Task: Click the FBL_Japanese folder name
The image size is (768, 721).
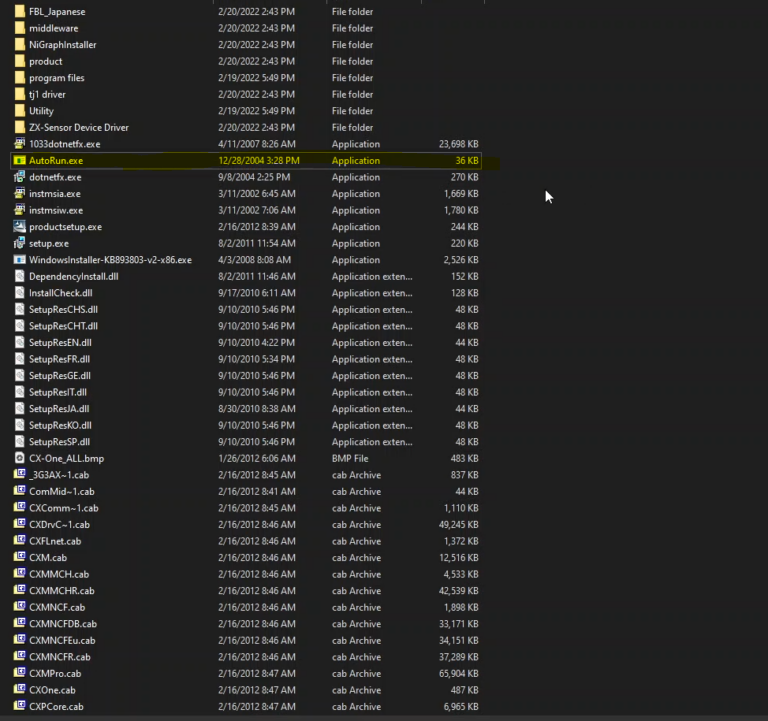Action: tap(57, 12)
